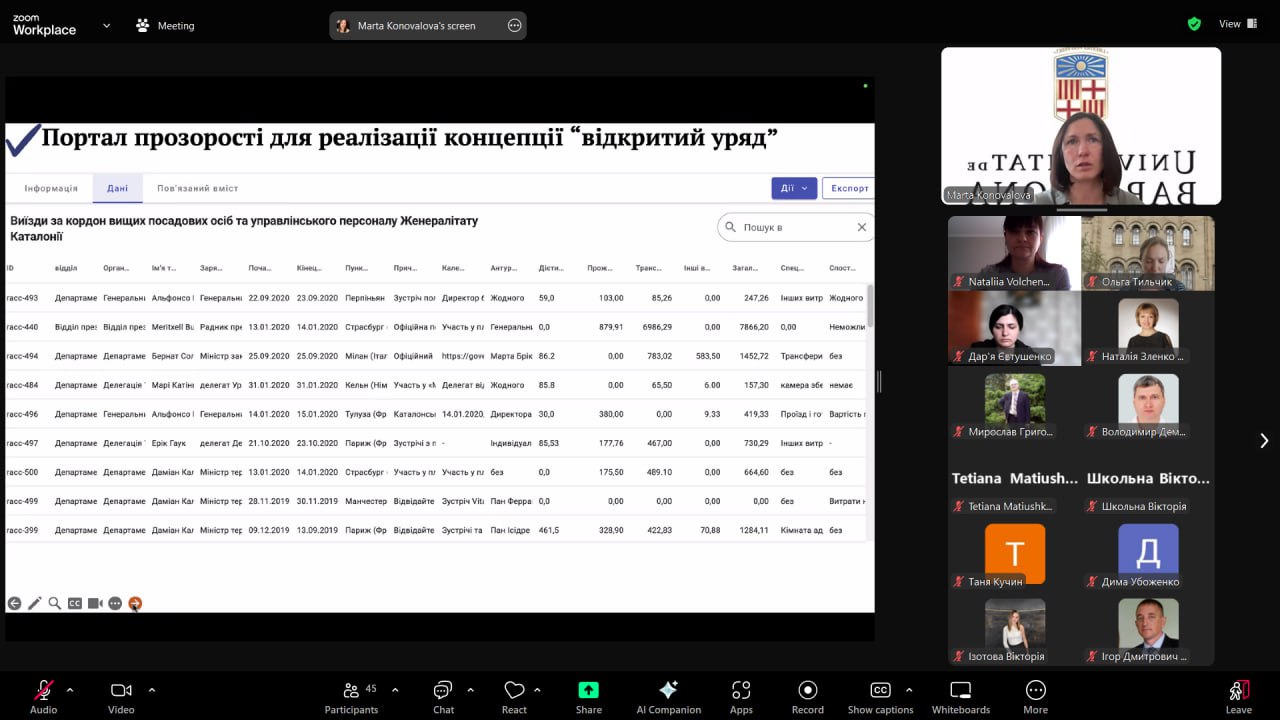Viewport: 1280px width, 720px height.
Task: Click table cell racc-493
Action: [x=22, y=298]
